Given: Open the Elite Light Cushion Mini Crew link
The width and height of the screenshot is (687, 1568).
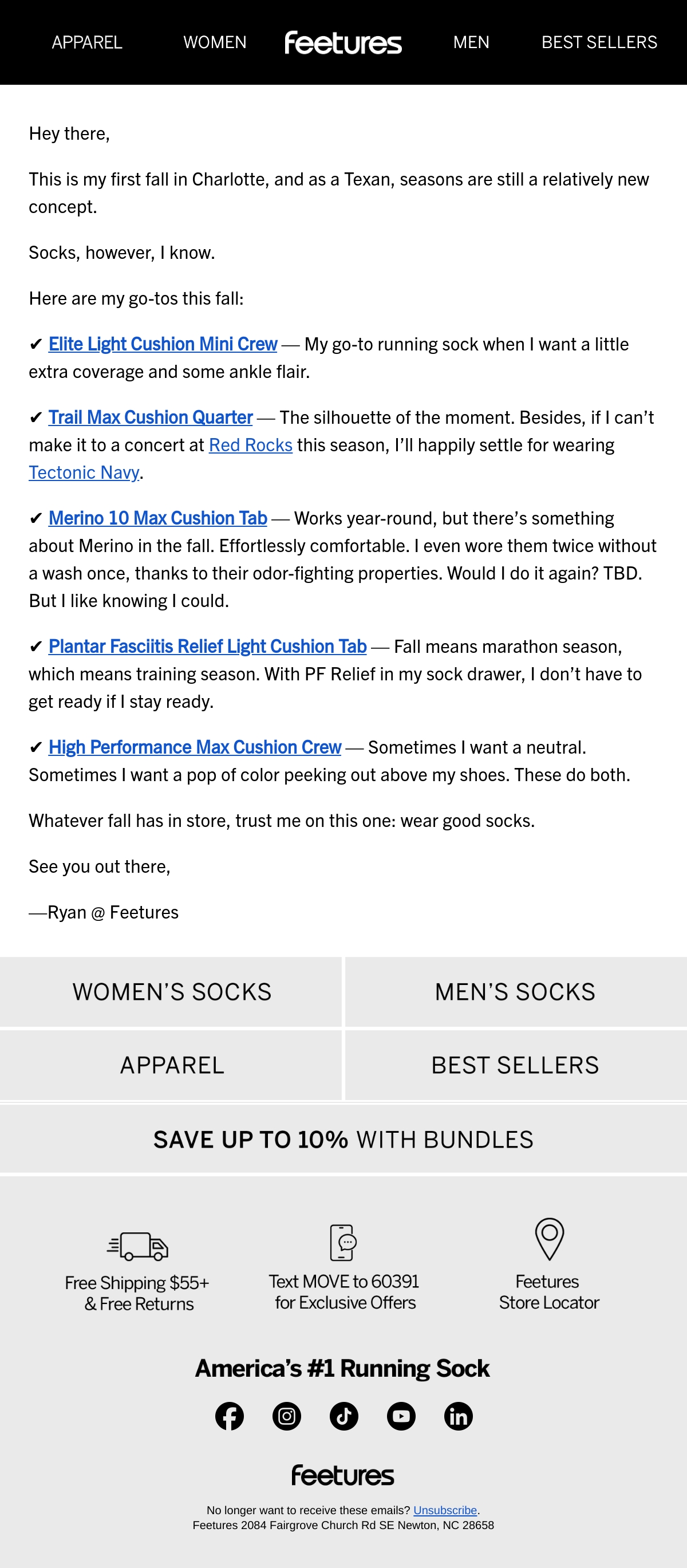Looking at the screenshot, I should (163, 345).
